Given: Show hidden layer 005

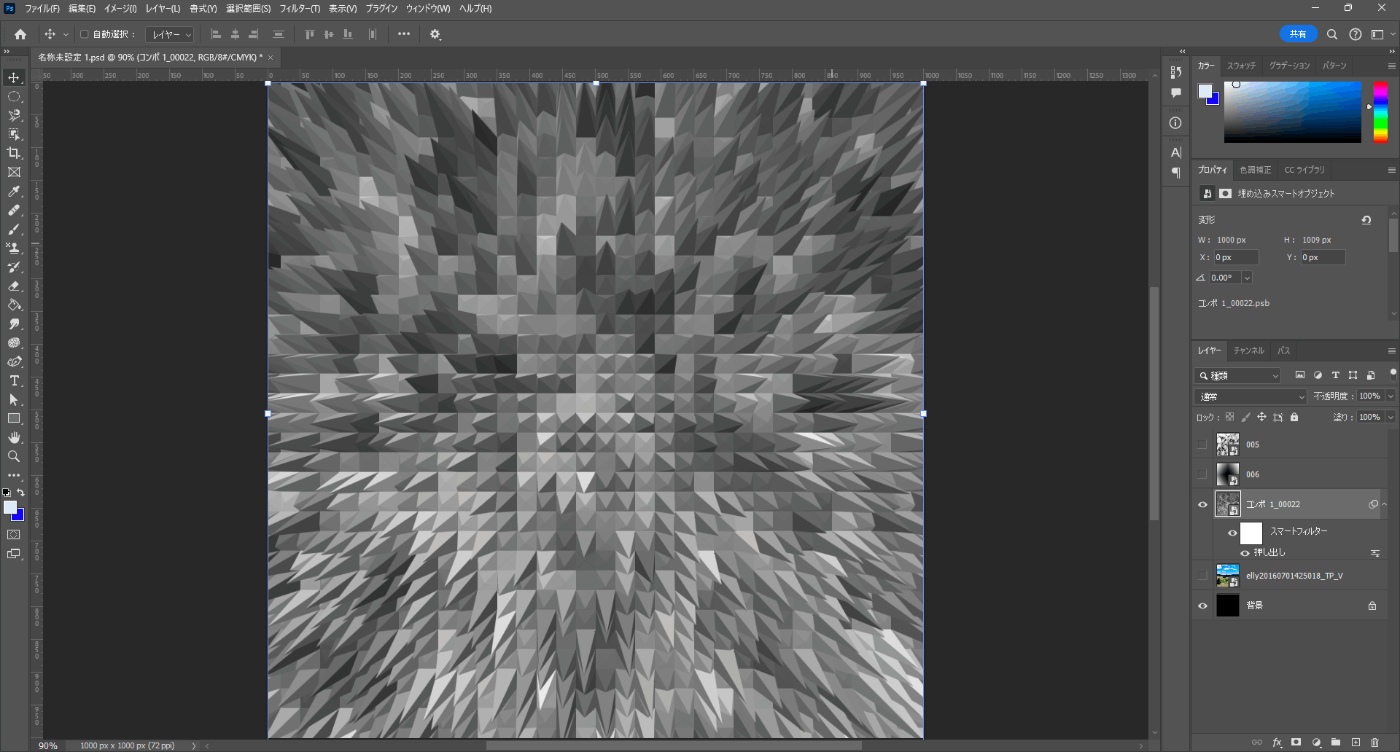Looking at the screenshot, I should 1202,444.
